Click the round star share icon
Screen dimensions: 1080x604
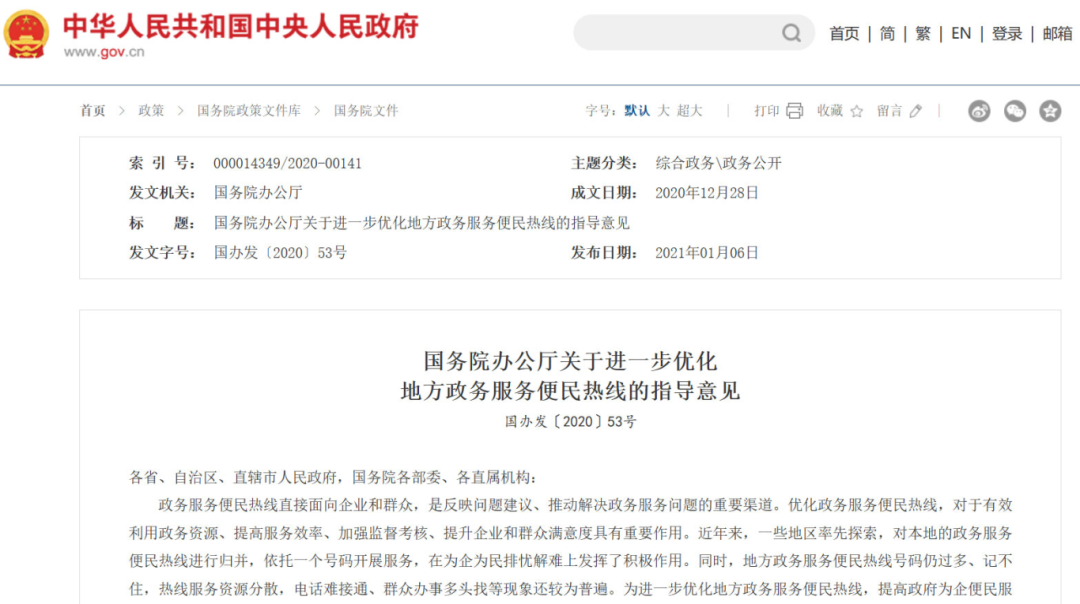(1050, 111)
